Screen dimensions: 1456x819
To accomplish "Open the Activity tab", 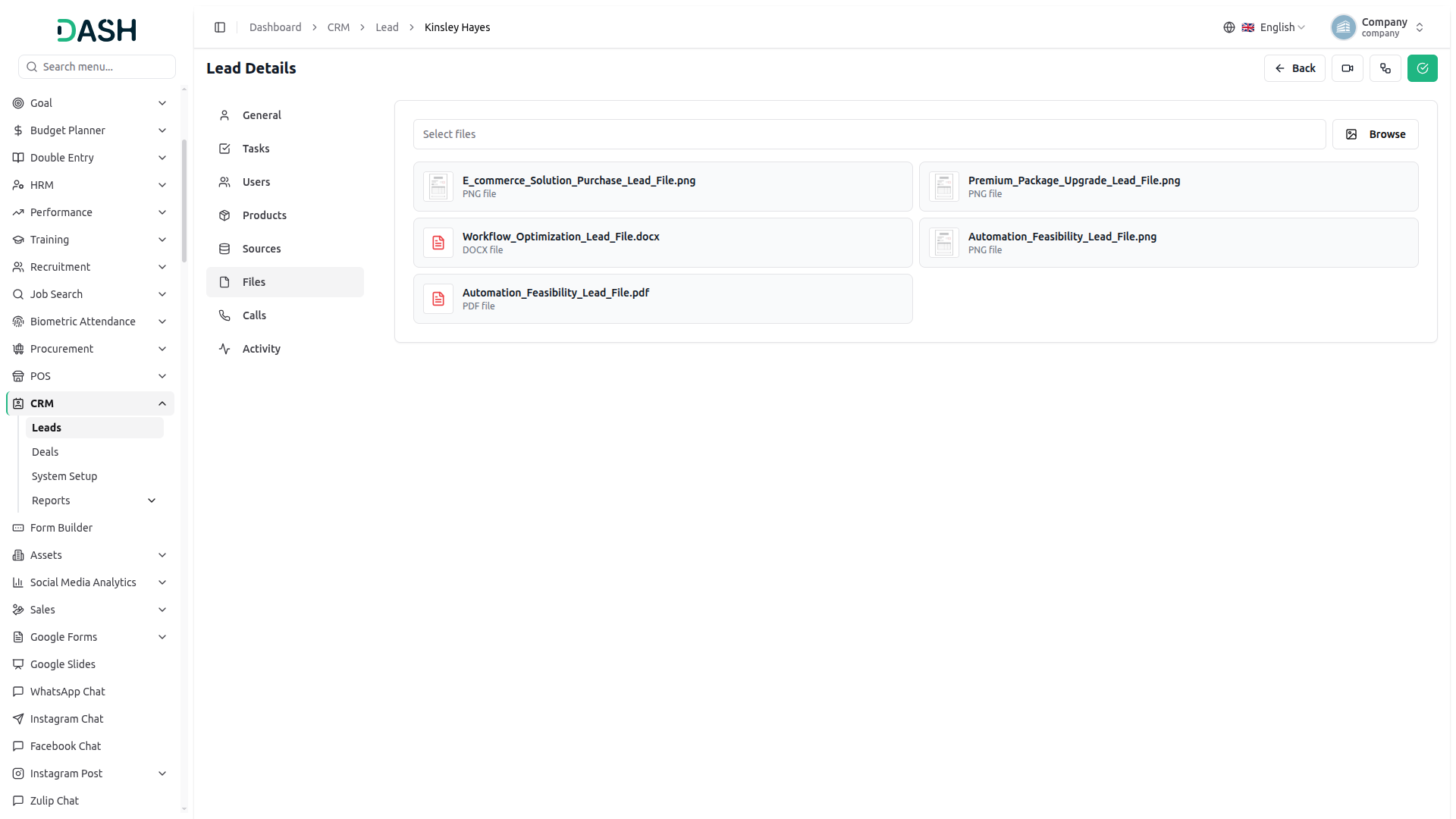I will pyautogui.click(x=285, y=349).
